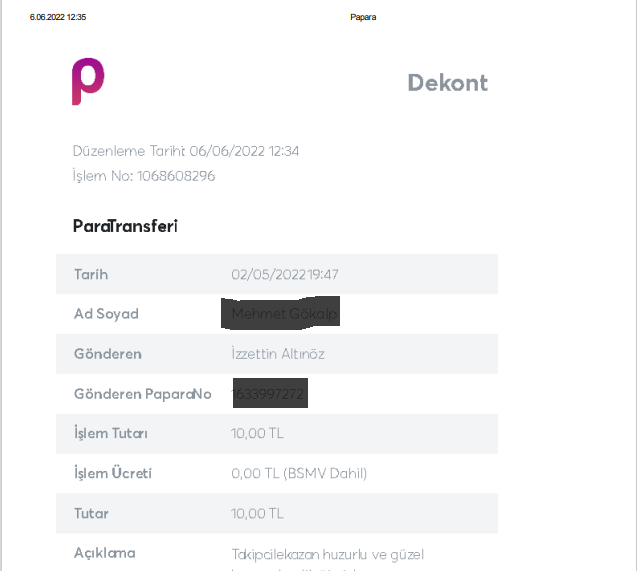Click the Tarih row label

pyautogui.click(x=91, y=275)
